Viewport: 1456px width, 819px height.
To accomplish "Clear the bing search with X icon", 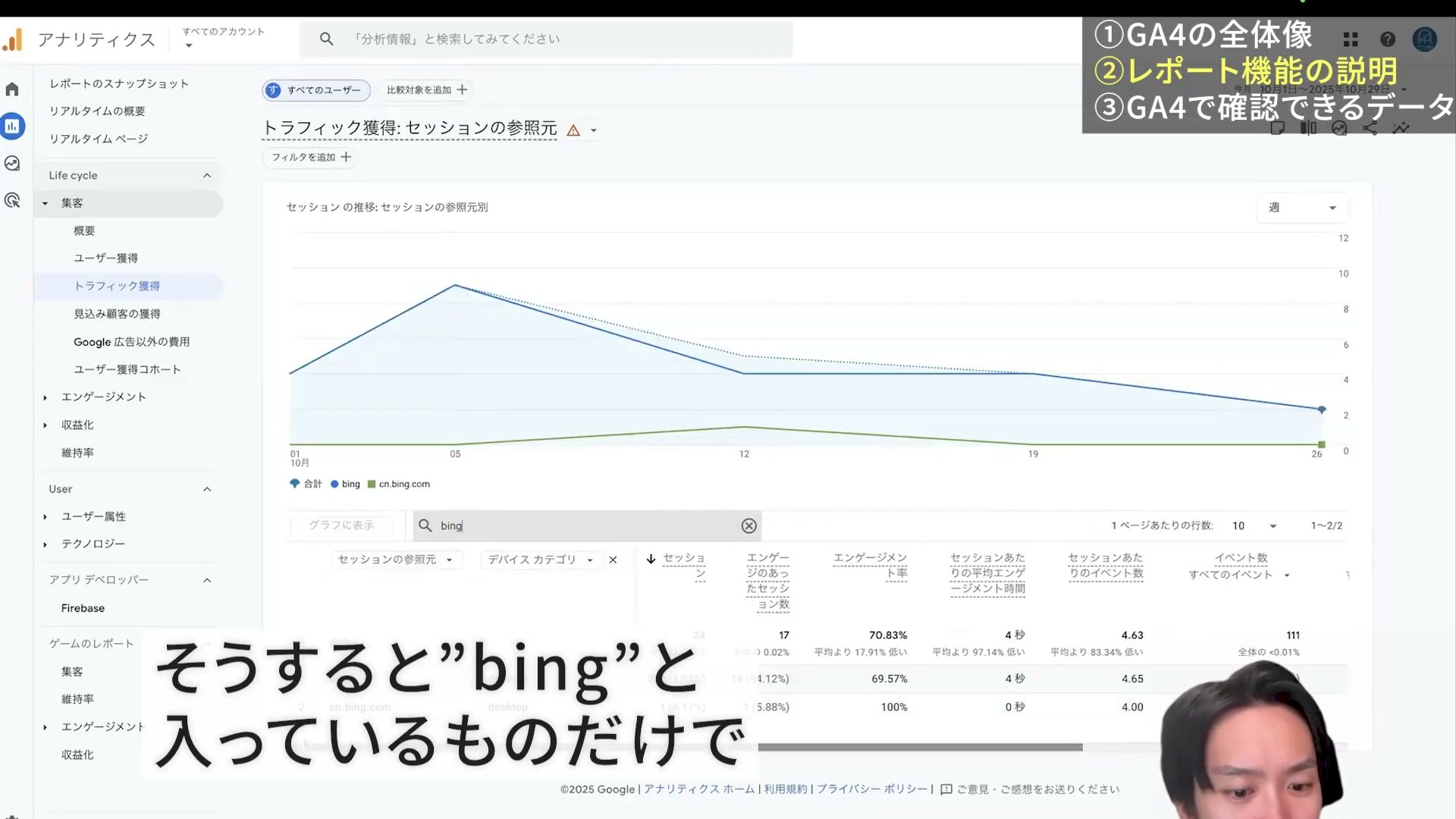I will click(748, 526).
